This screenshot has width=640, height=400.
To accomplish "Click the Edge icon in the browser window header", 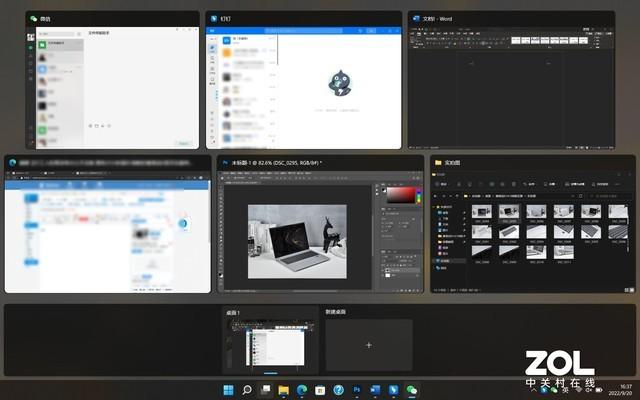I will coord(12,162).
